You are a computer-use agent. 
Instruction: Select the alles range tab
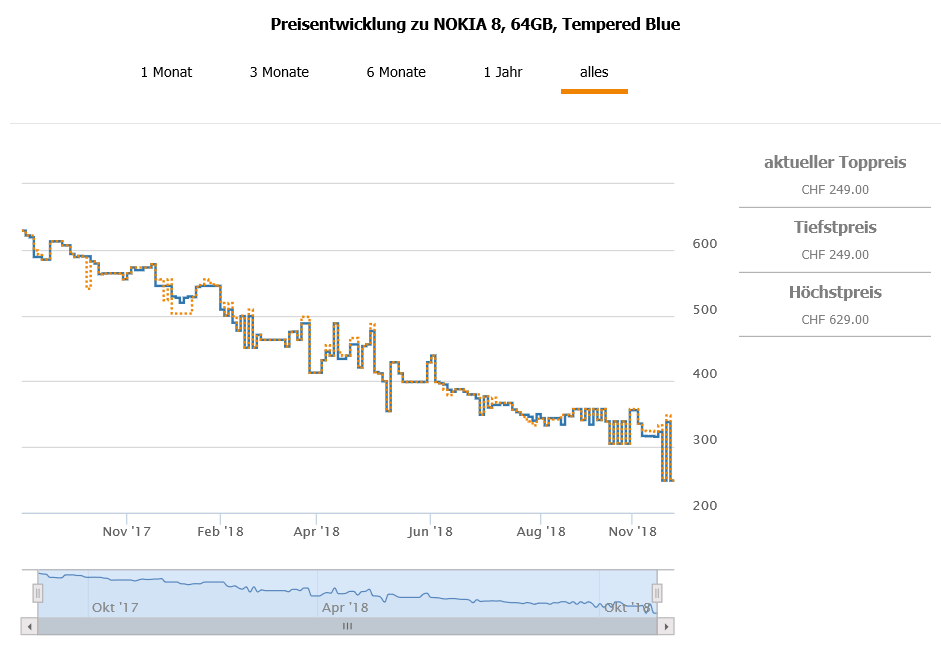click(x=594, y=72)
